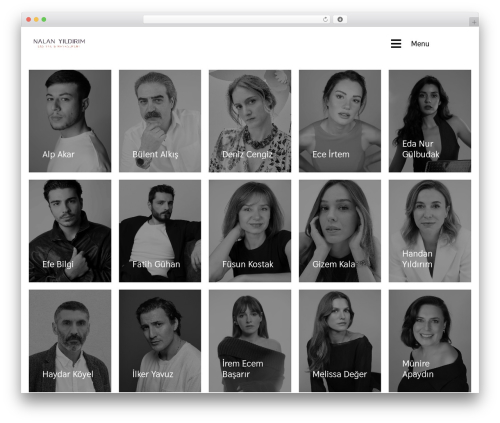Open Füsun Kostak portrait card
The height and width of the screenshot is (423, 500).
[x=250, y=231]
